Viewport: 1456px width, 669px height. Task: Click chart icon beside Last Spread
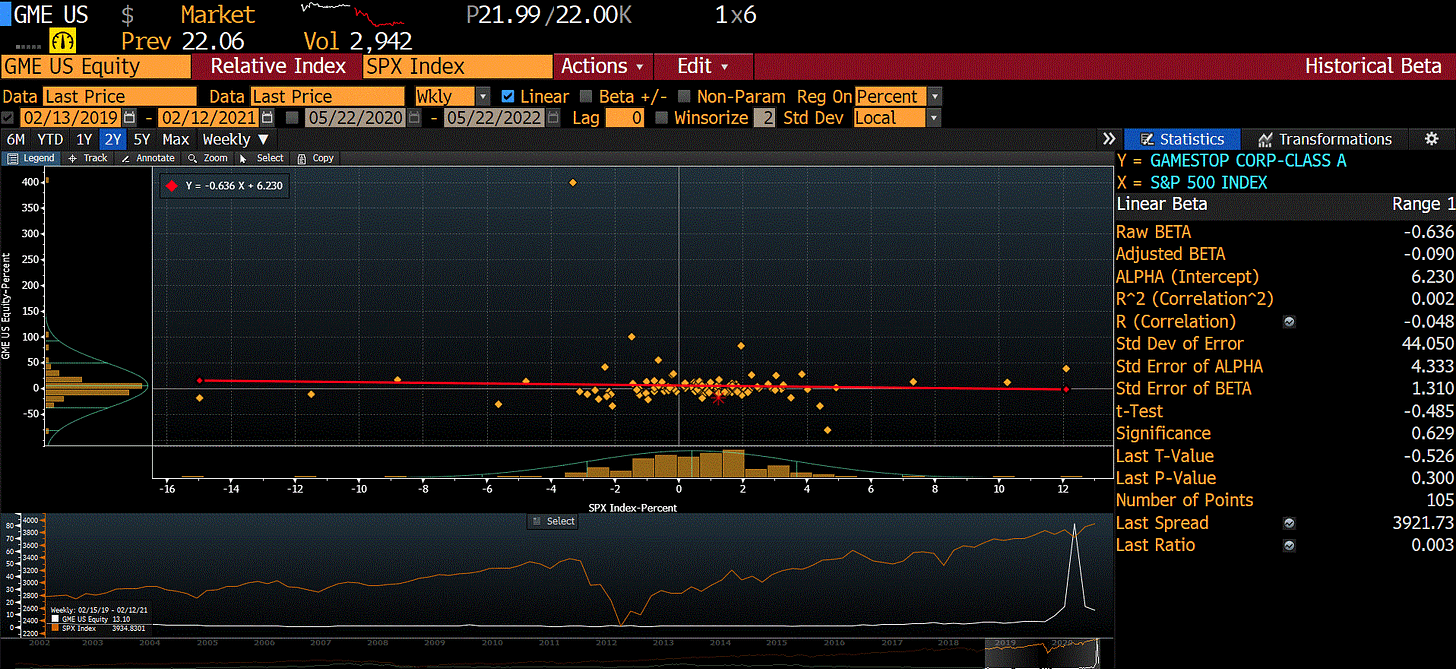[x=1289, y=523]
